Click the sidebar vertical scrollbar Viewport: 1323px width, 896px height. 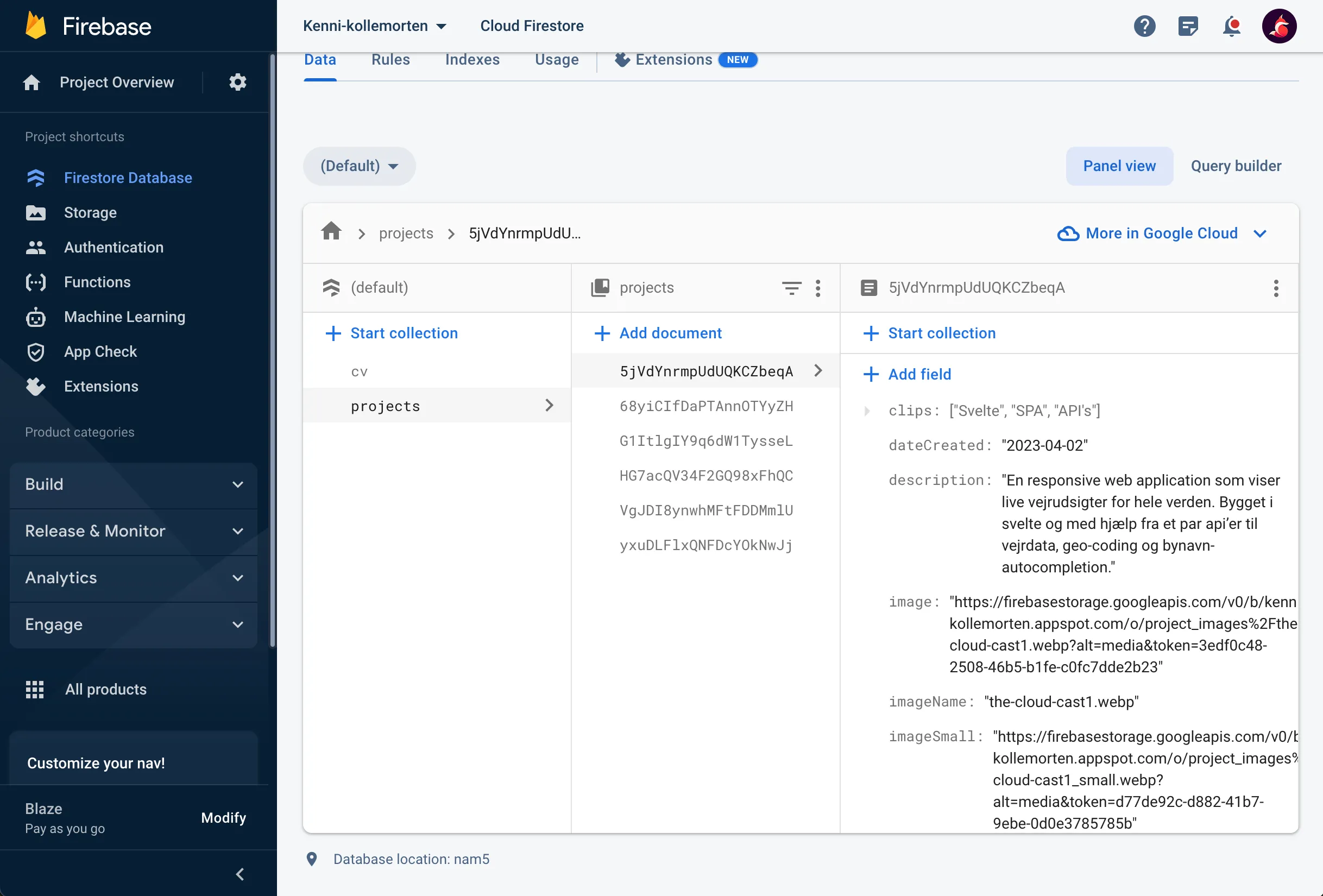(273, 350)
